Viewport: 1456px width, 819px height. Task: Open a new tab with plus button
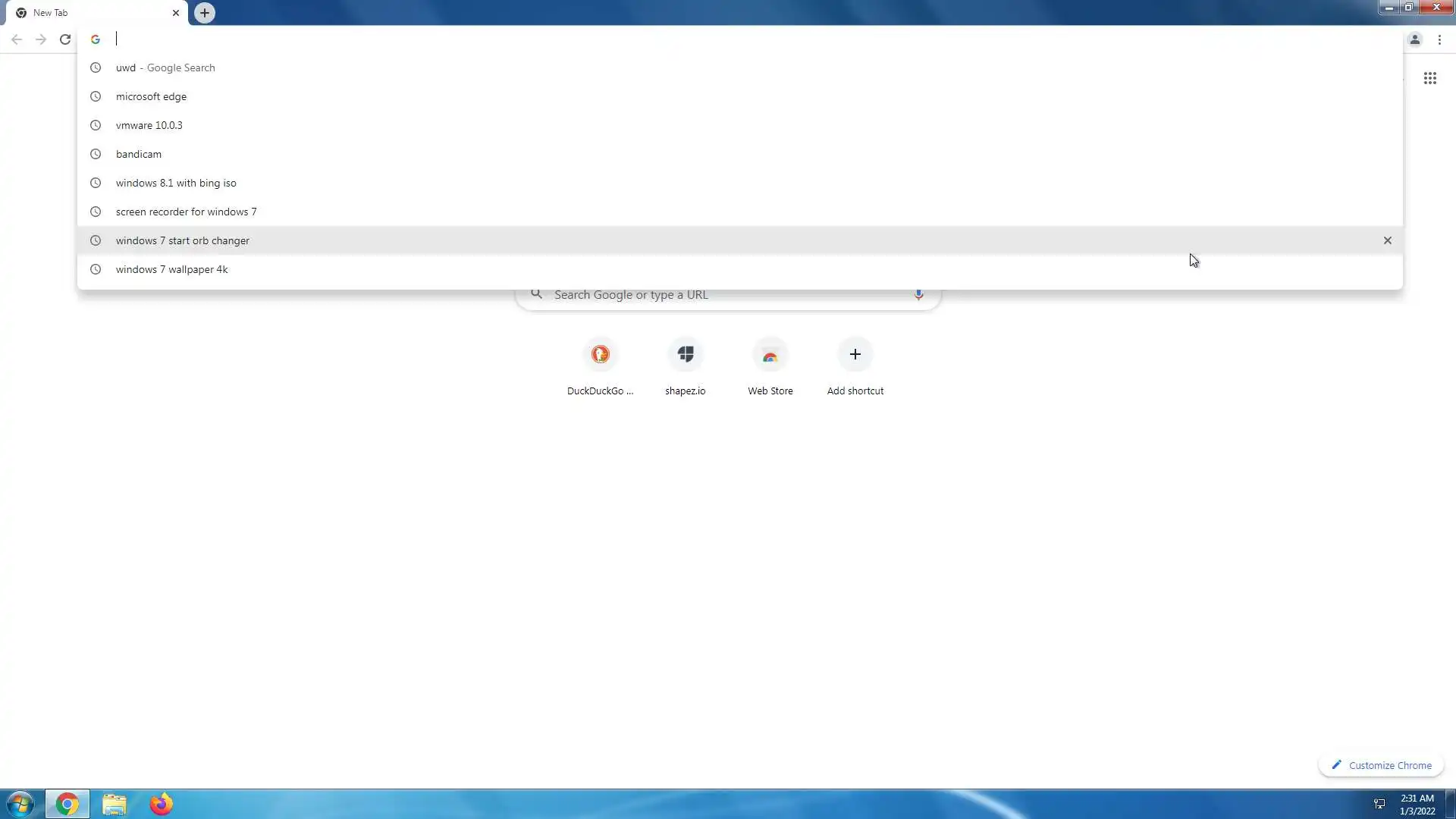[x=204, y=13]
